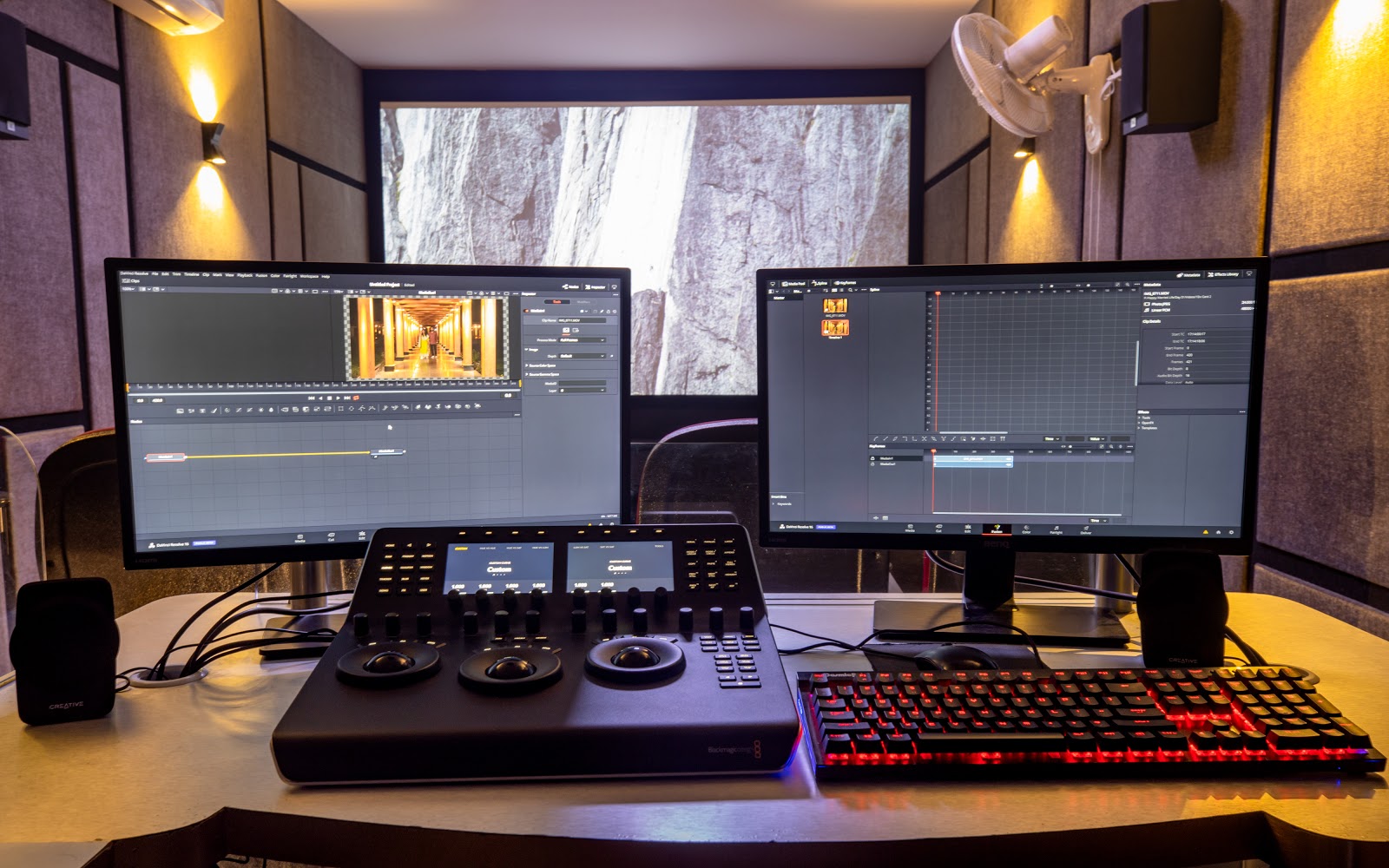1389x868 pixels.
Task: Add the Renderer 3D node, last toolbar icon
Action: tap(477, 406)
